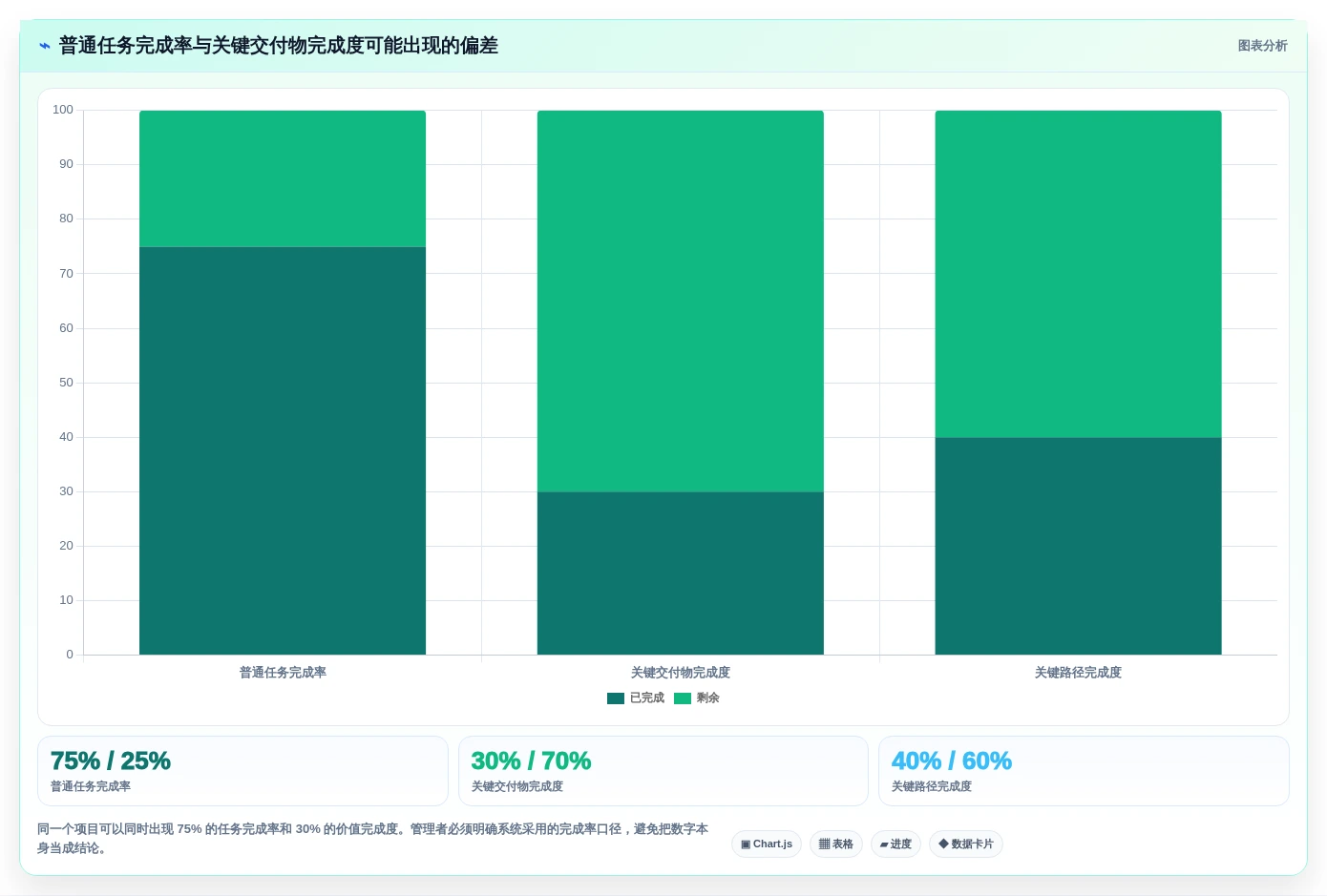
Task: Click the 已完成 legend label
Action: coord(646,698)
